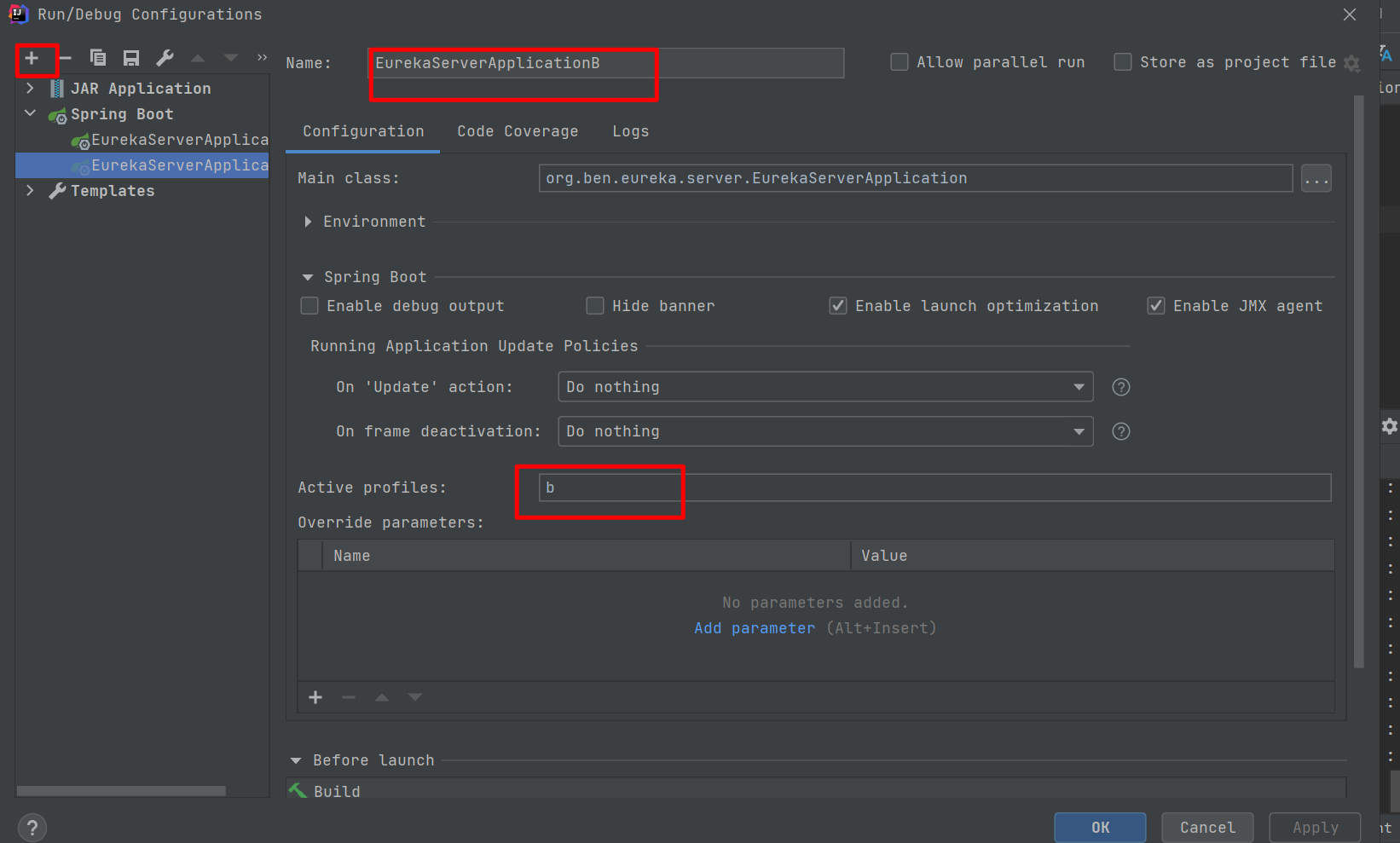This screenshot has height=843, width=1400.
Task: Open the gear beside Store as project file
Action: pos(1351,63)
